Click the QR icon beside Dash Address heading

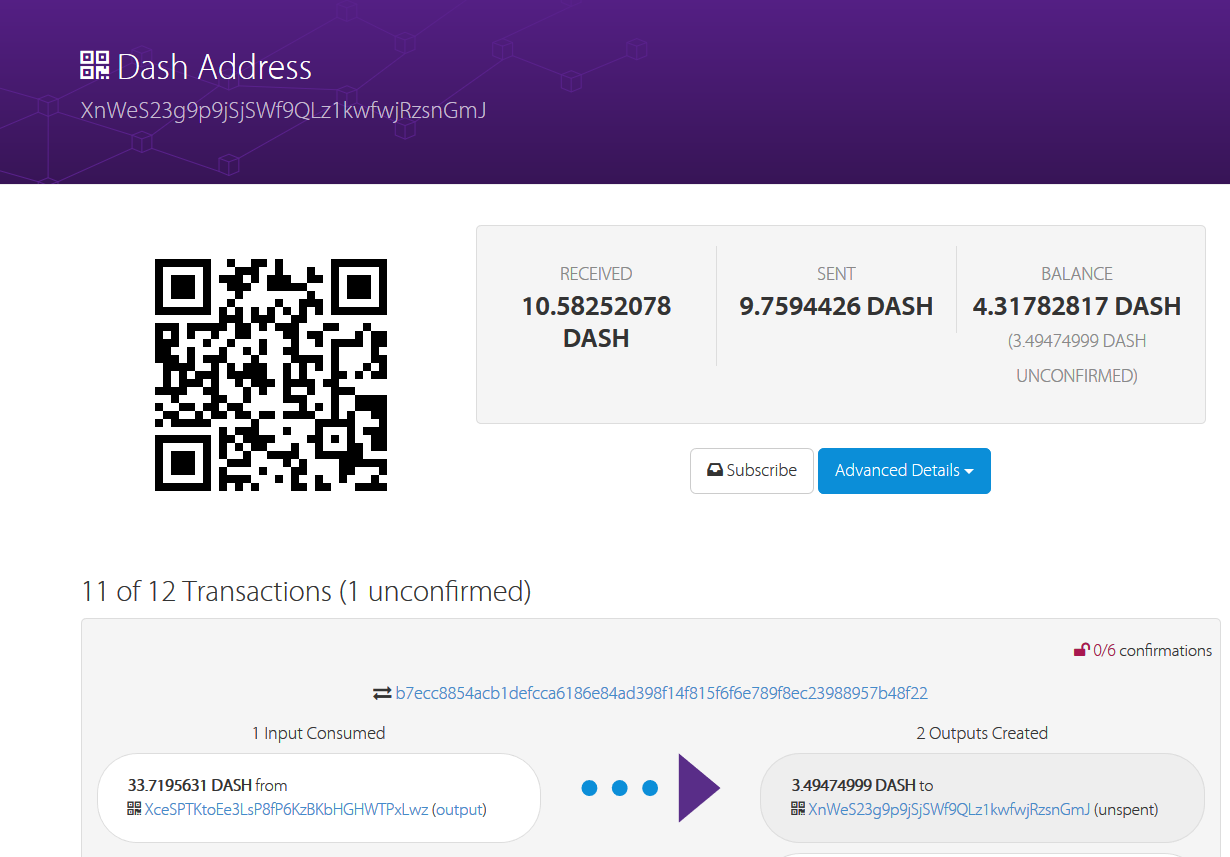(x=94, y=65)
